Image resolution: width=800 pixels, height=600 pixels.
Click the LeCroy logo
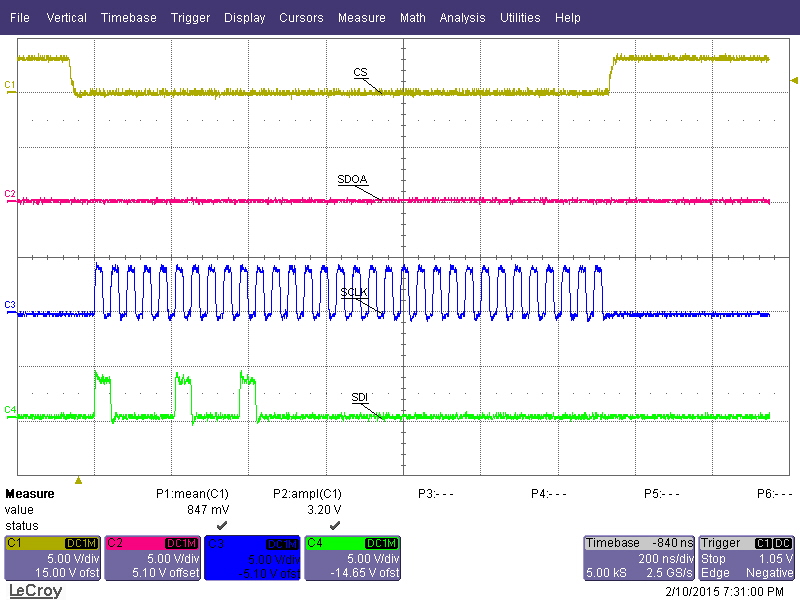34,591
